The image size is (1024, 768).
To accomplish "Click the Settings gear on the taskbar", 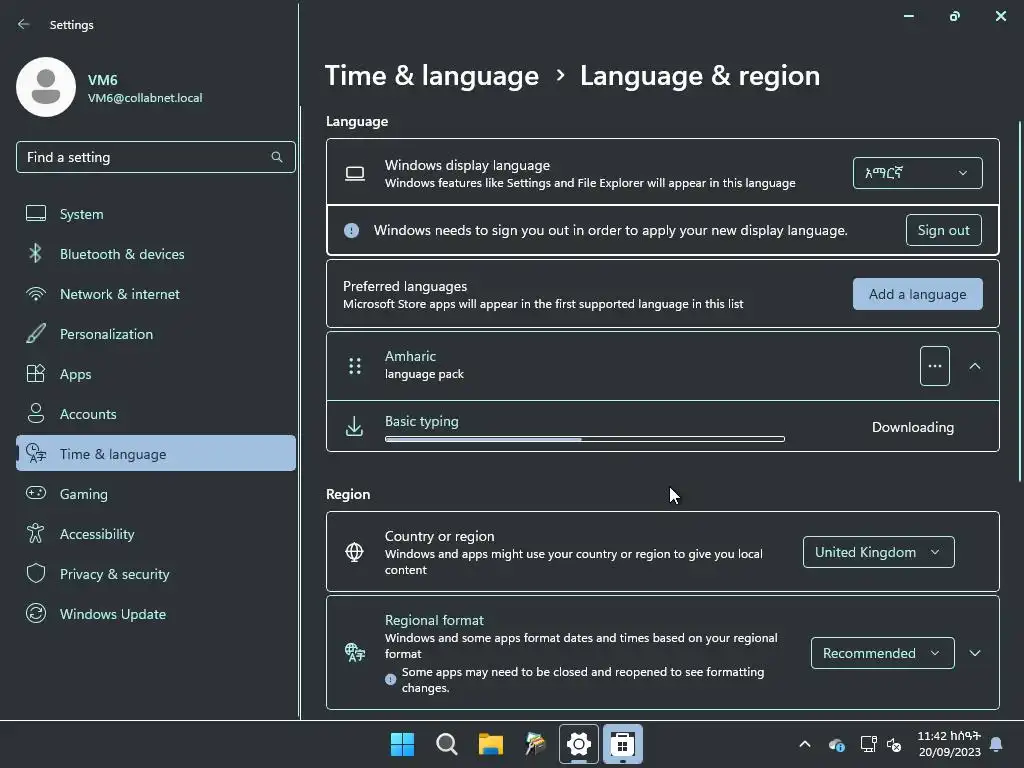I will click(x=579, y=744).
